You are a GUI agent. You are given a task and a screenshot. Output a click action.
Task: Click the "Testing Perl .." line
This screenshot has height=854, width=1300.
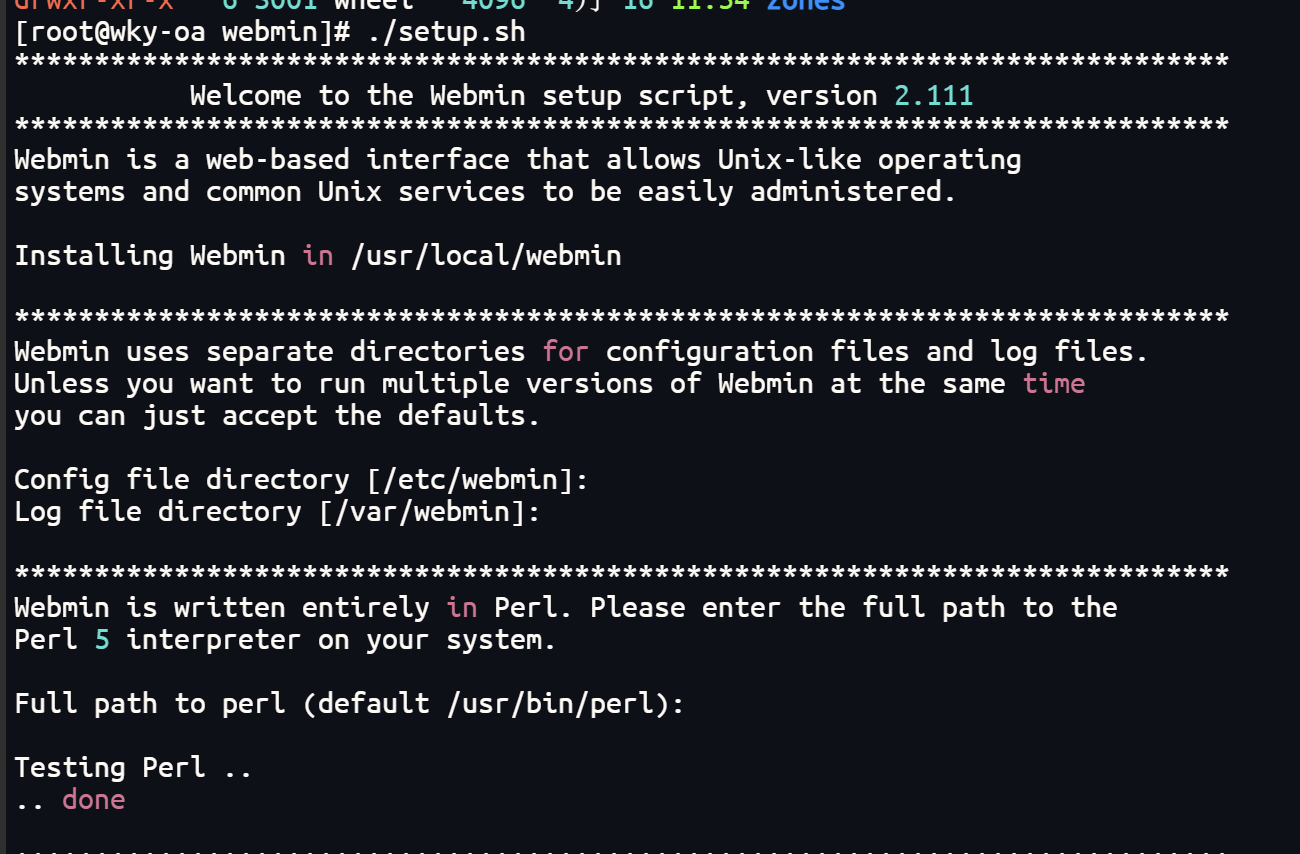(x=133, y=768)
